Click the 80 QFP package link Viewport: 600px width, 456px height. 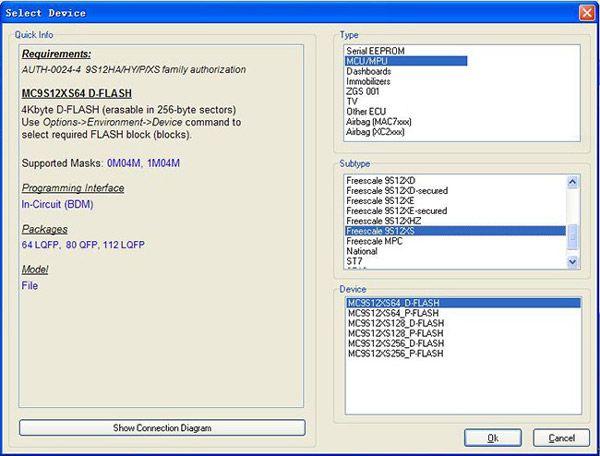point(86,243)
